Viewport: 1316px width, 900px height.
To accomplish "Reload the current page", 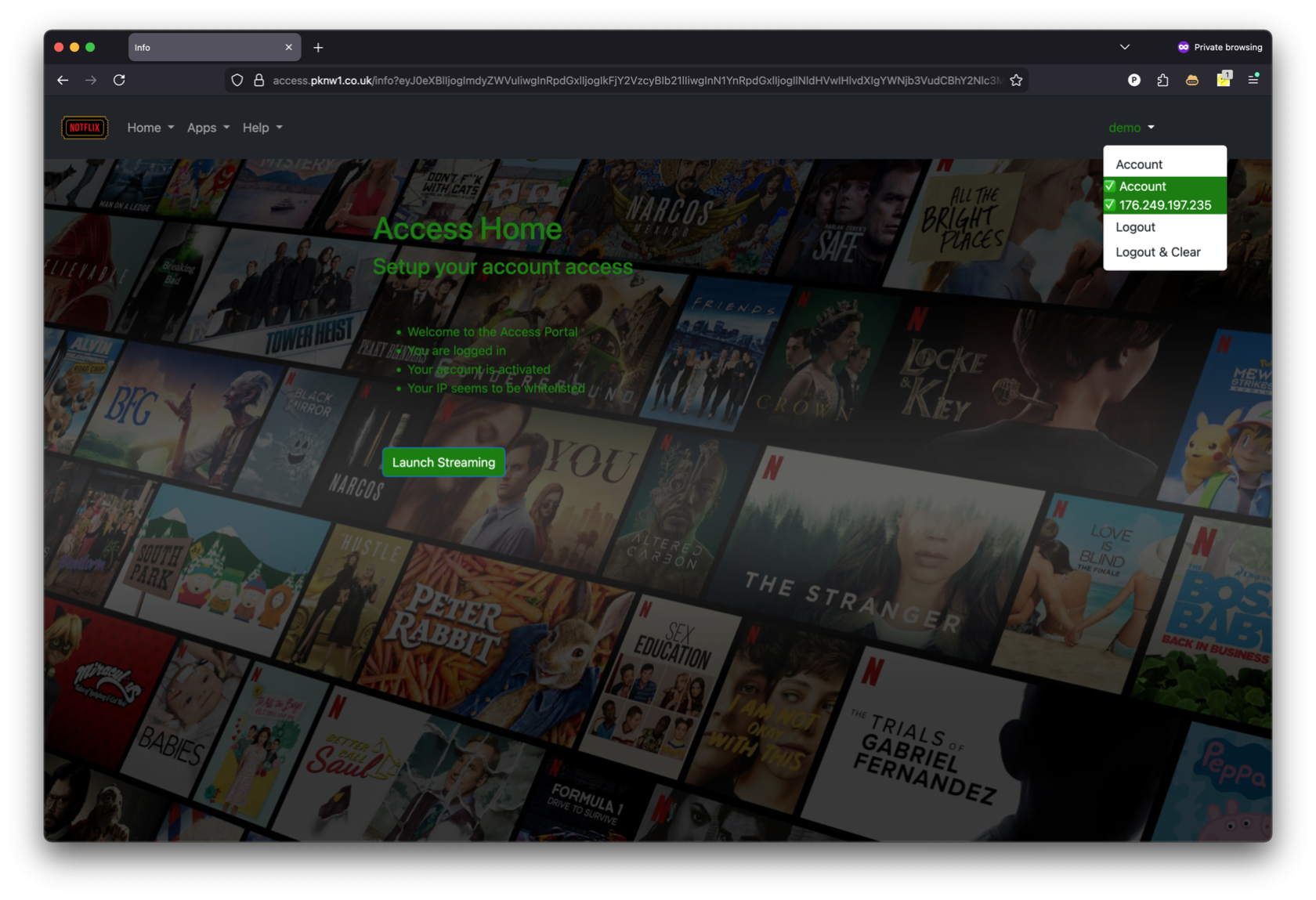I will click(x=119, y=80).
